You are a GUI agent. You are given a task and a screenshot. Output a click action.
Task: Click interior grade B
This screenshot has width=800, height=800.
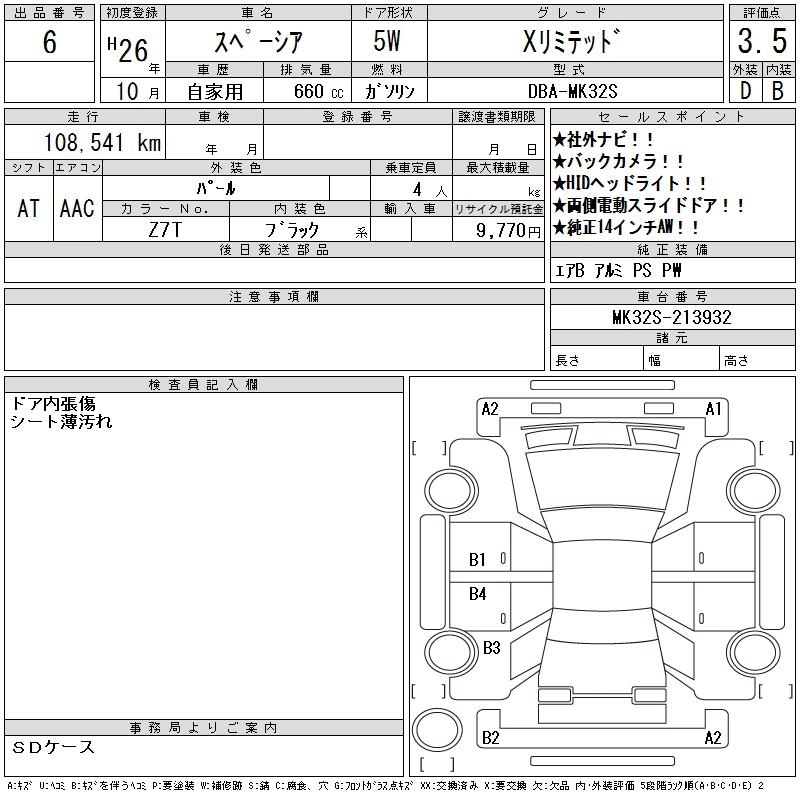(x=778, y=91)
